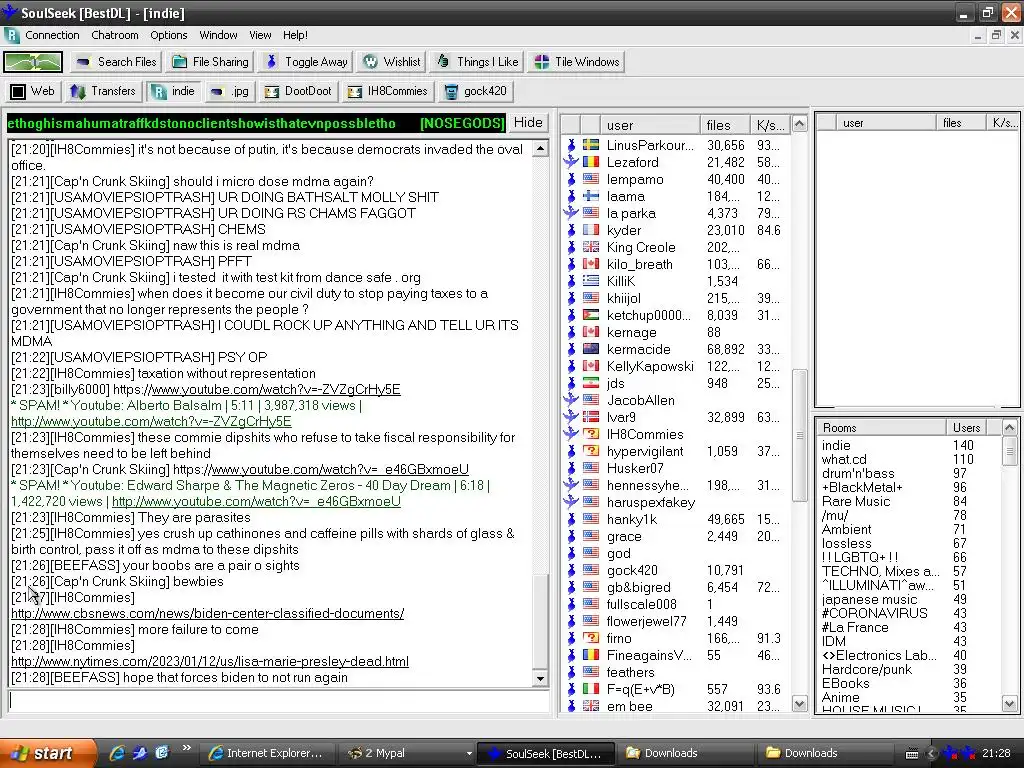Viewport: 1024px width, 768px height.
Task: Join the what.cd room
Action: [844, 459]
